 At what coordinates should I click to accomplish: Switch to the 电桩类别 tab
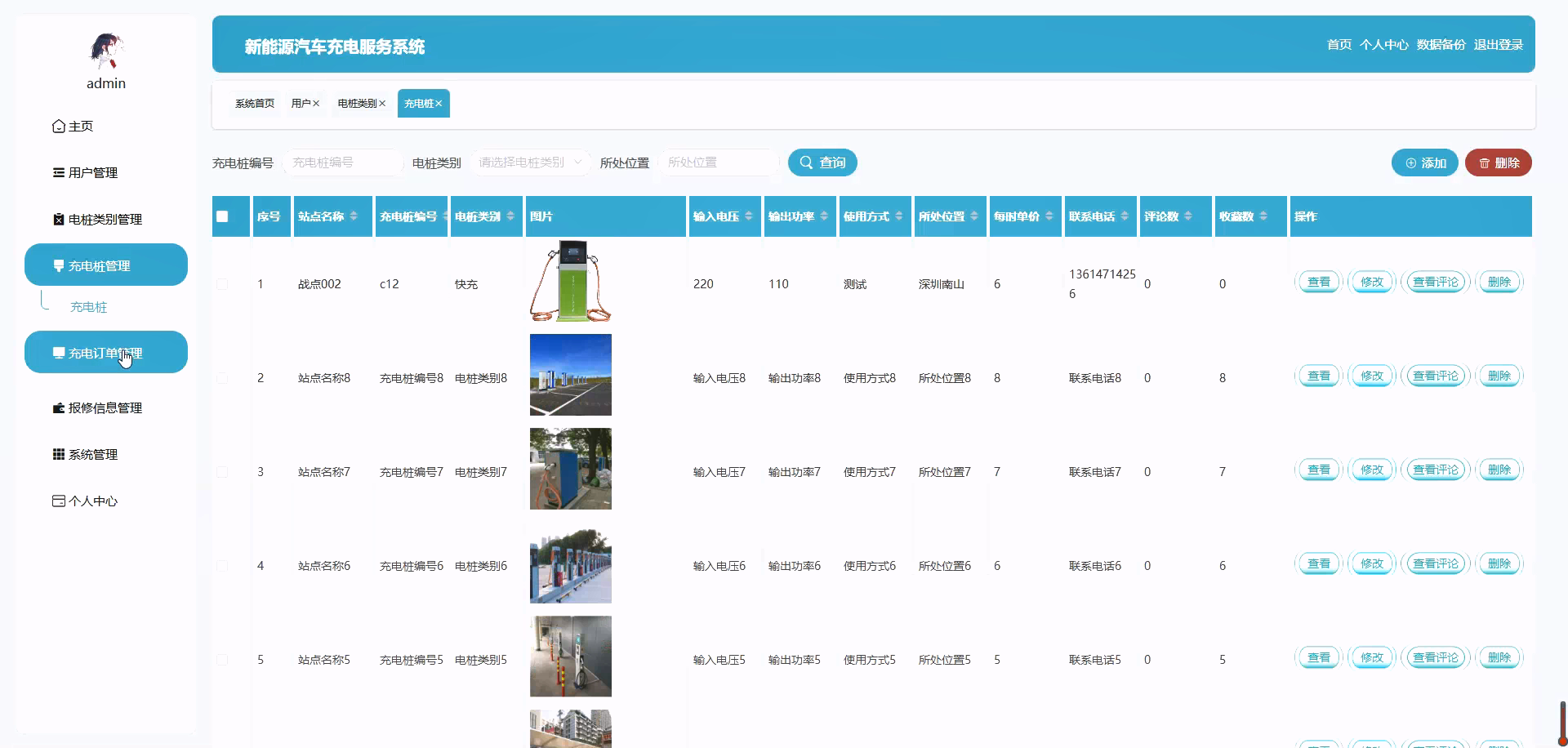coord(357,104)
